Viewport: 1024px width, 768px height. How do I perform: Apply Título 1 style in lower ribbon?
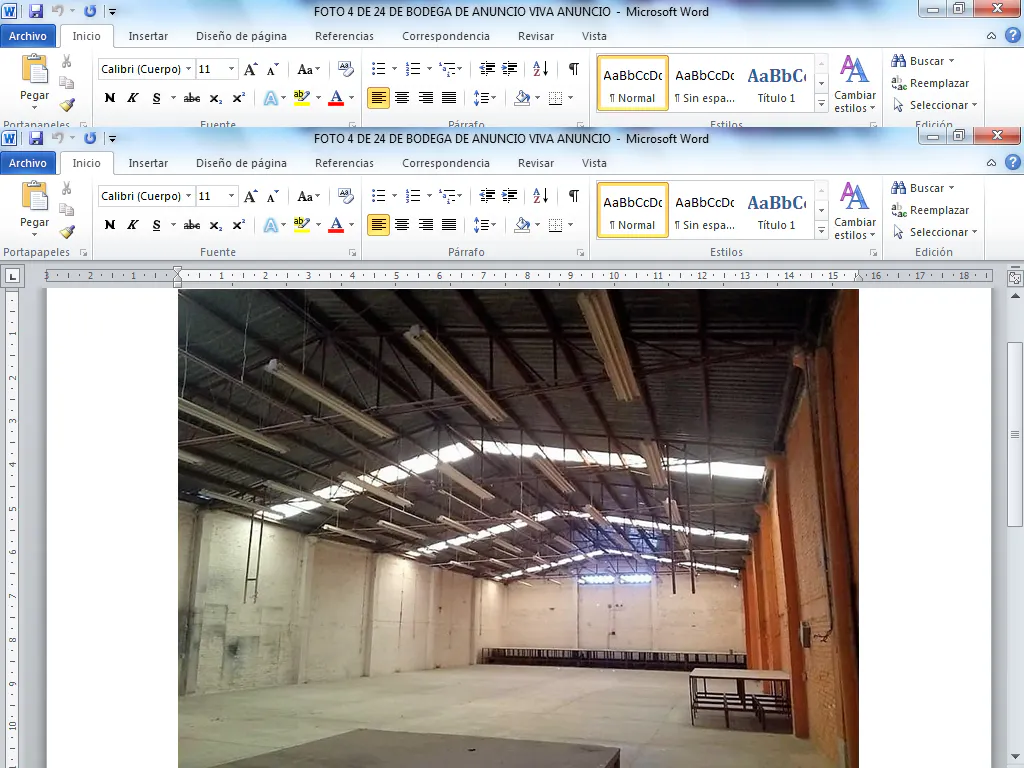[776, 212]
